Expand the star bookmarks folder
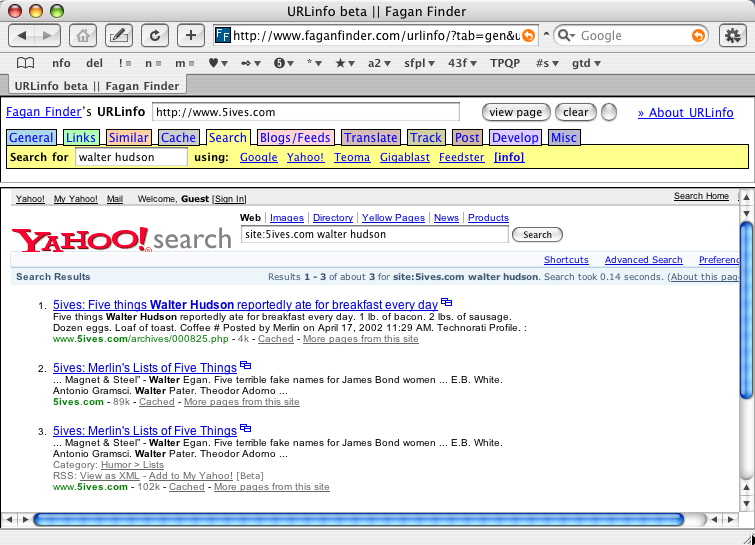Screen dimensions: 755x545 coord(345,63)
